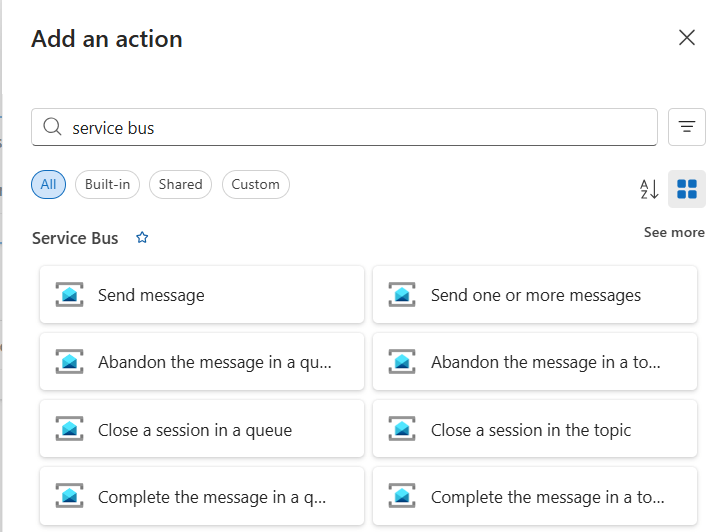The image size is (714, 532).
Task: Select Complete the message in a queue
Action: (x=212, y=497)
